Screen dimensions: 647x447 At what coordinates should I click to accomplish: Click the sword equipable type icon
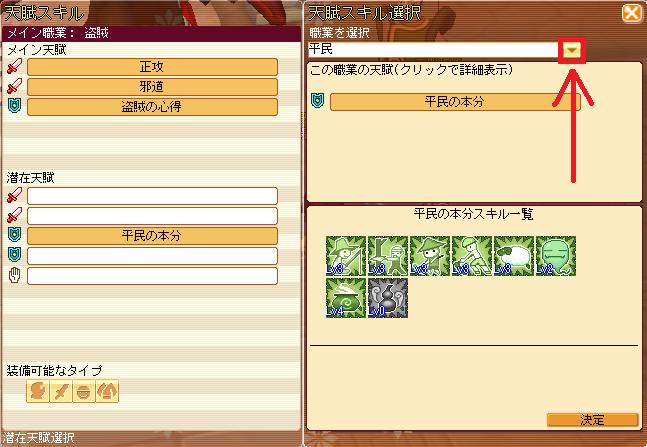[61, 391]
